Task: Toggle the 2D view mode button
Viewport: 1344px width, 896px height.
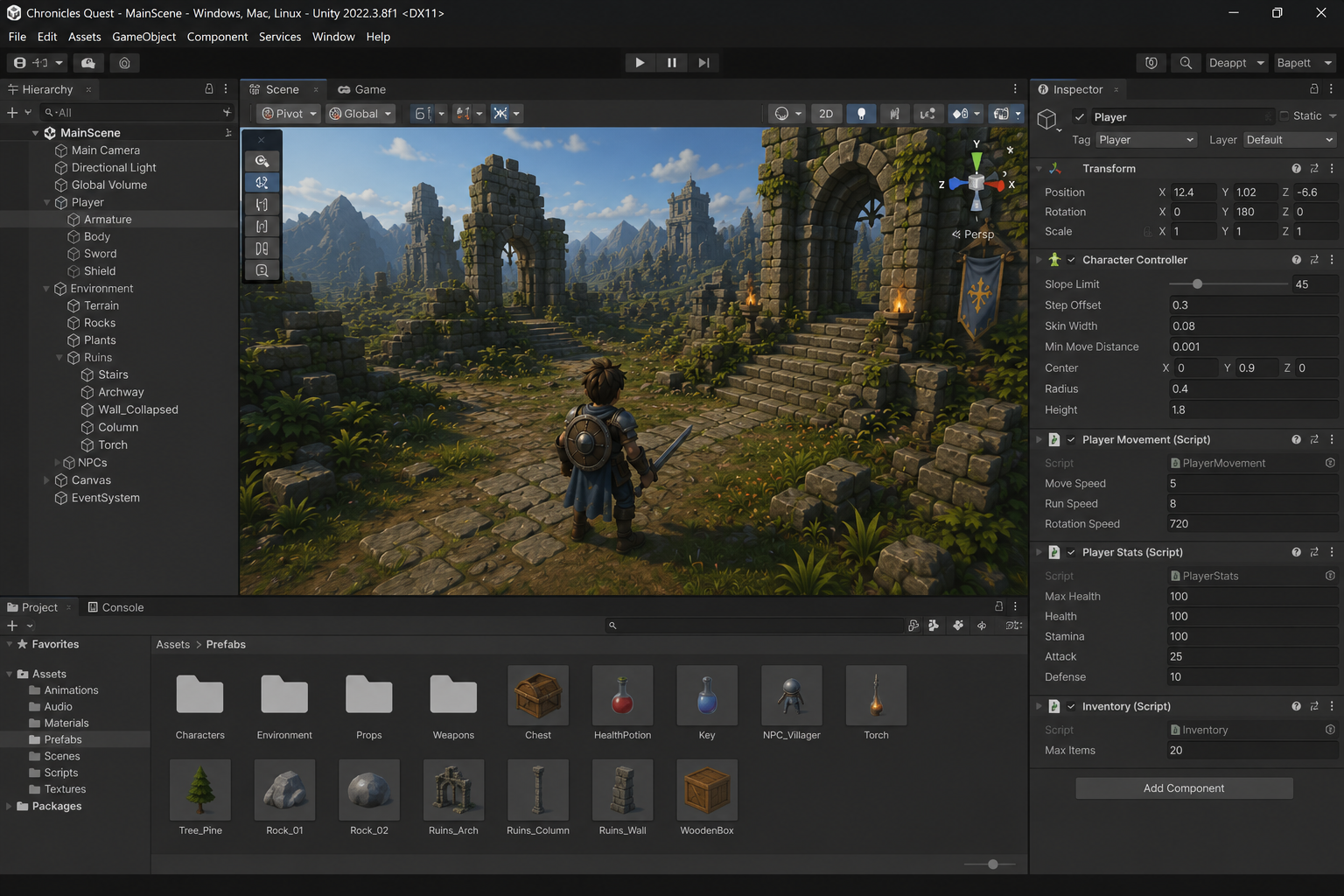Action: 826,114
